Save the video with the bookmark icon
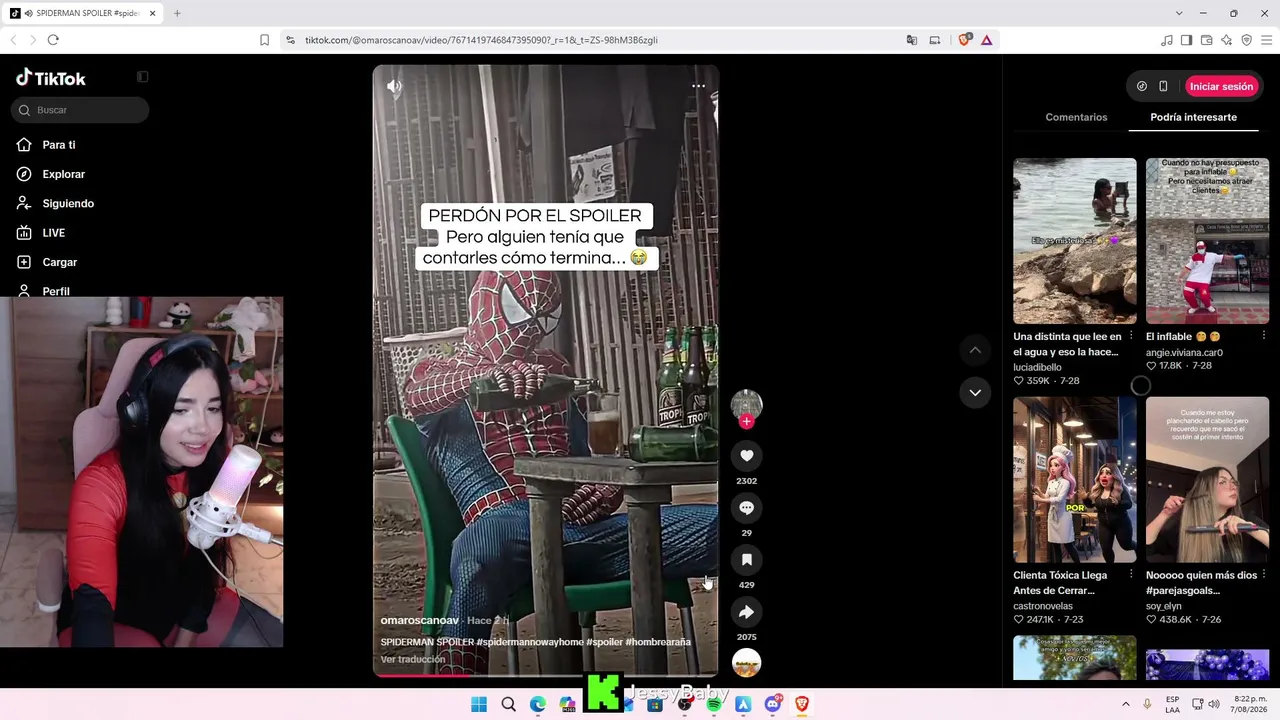 746,560
